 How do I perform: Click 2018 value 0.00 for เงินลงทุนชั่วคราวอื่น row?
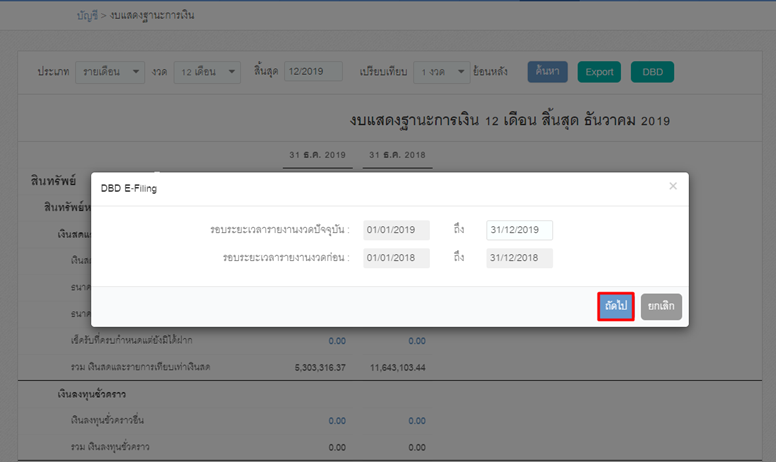coord(417,421)
